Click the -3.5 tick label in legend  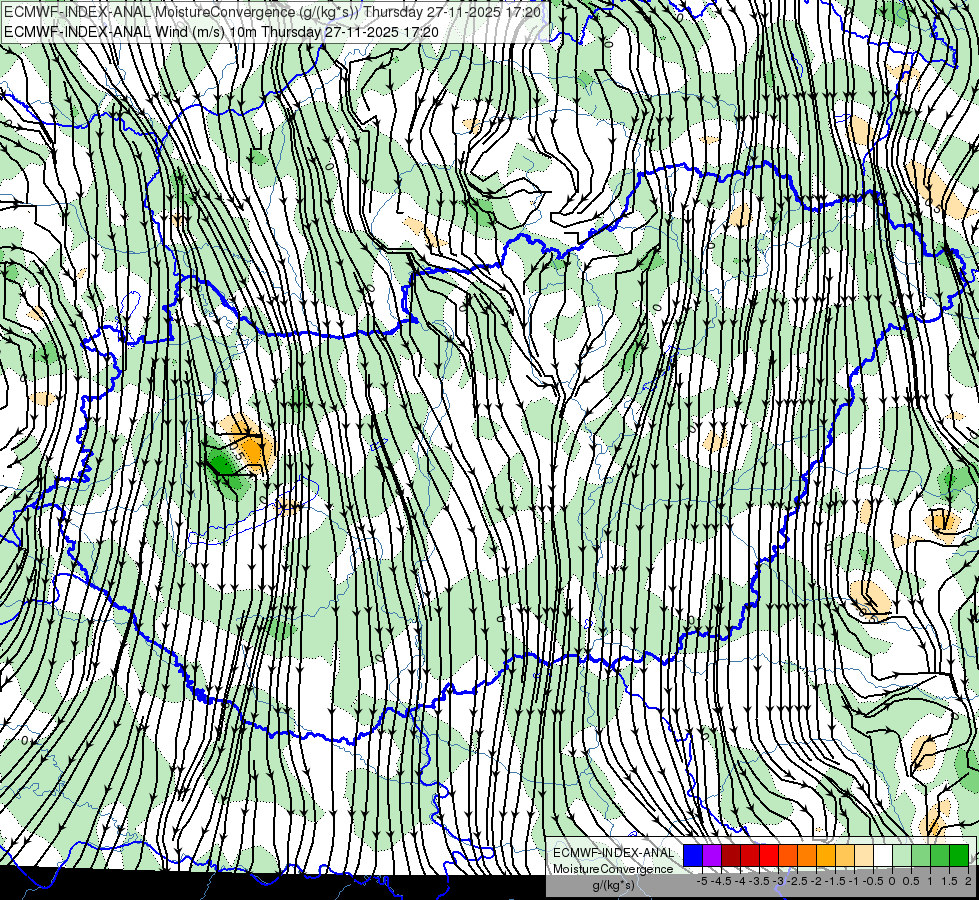coord(759,881)
